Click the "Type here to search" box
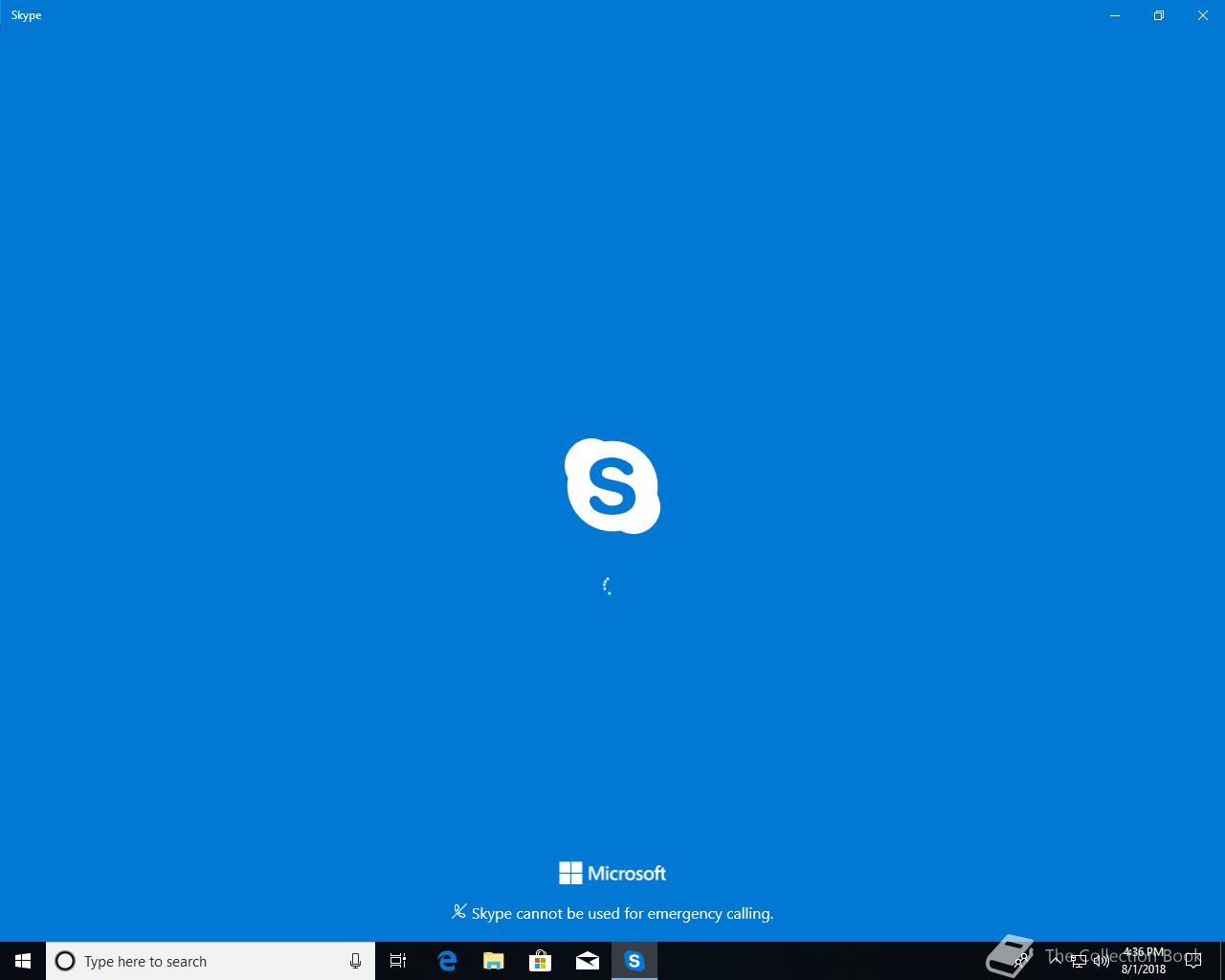 (211, 961)
